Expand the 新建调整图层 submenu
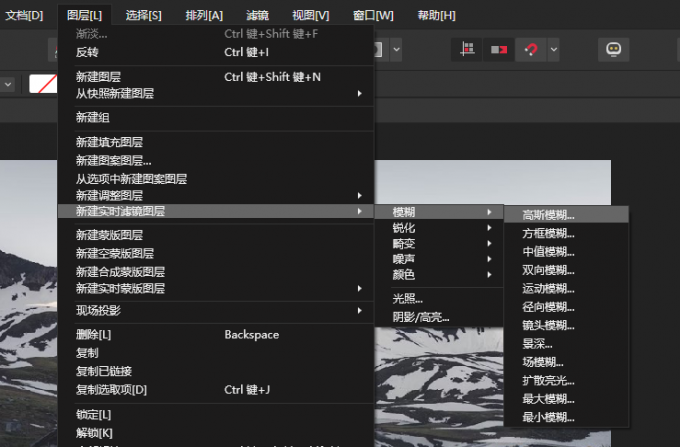The height and width of the screenshot is (447, 680). pyautogui.click(x=216, y=196)
